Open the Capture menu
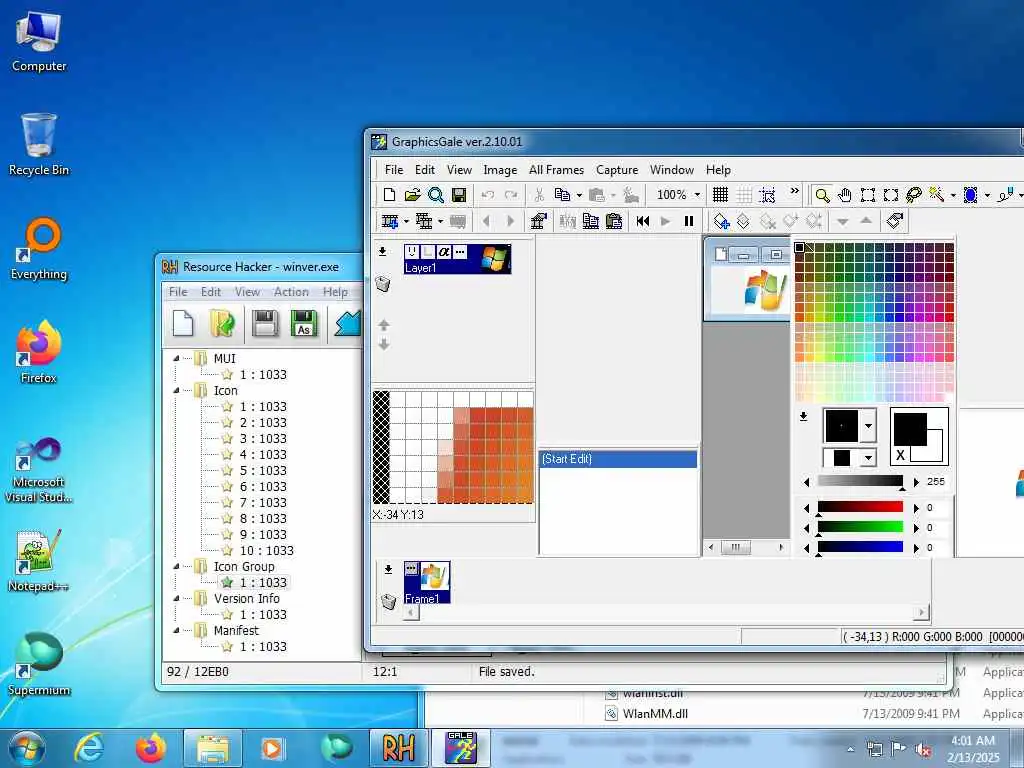 coord(617,170)
